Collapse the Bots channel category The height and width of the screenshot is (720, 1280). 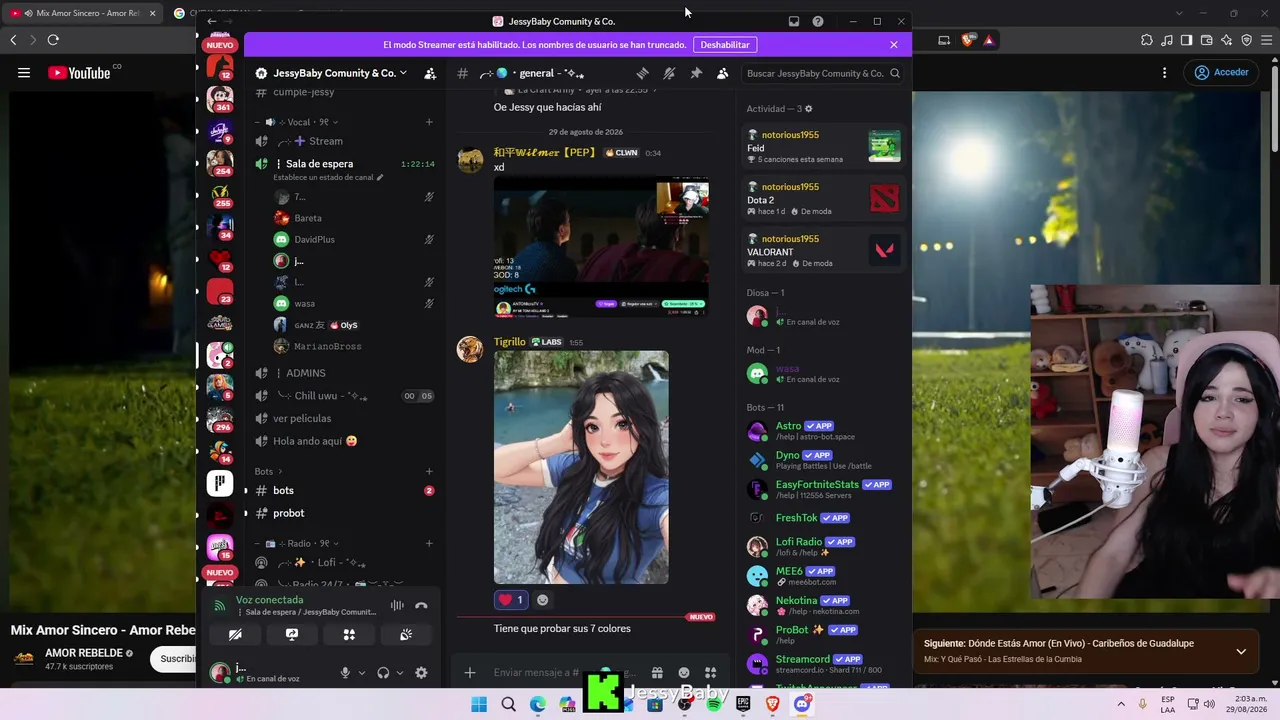268,471
